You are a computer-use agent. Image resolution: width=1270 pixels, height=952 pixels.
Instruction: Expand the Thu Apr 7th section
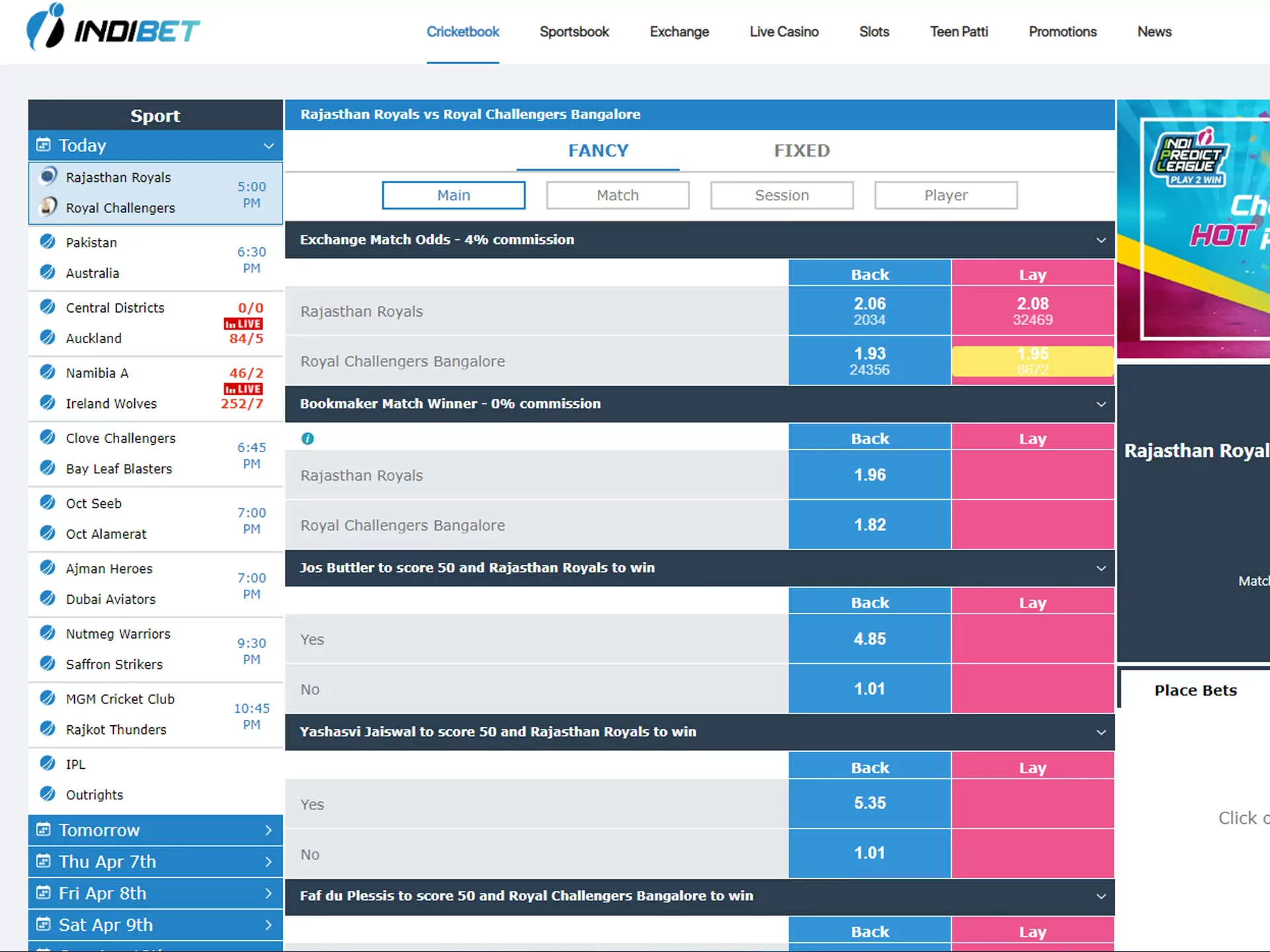pos(269,862)
